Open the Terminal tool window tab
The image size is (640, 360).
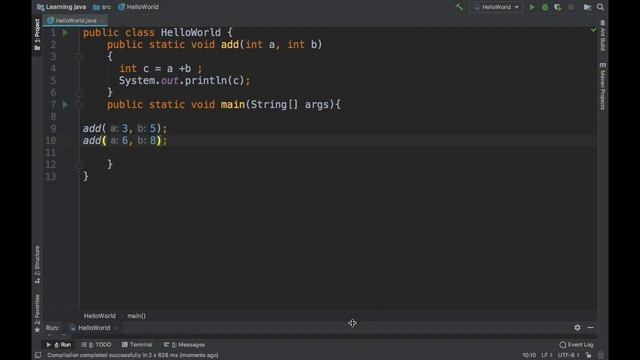[137, 344]
